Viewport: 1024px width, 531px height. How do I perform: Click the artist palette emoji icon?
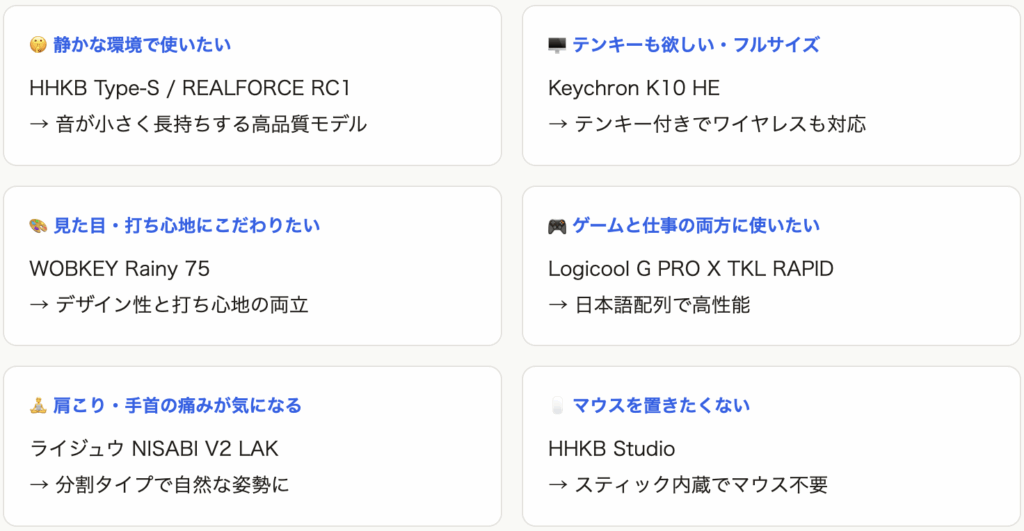tap(38, 226)
